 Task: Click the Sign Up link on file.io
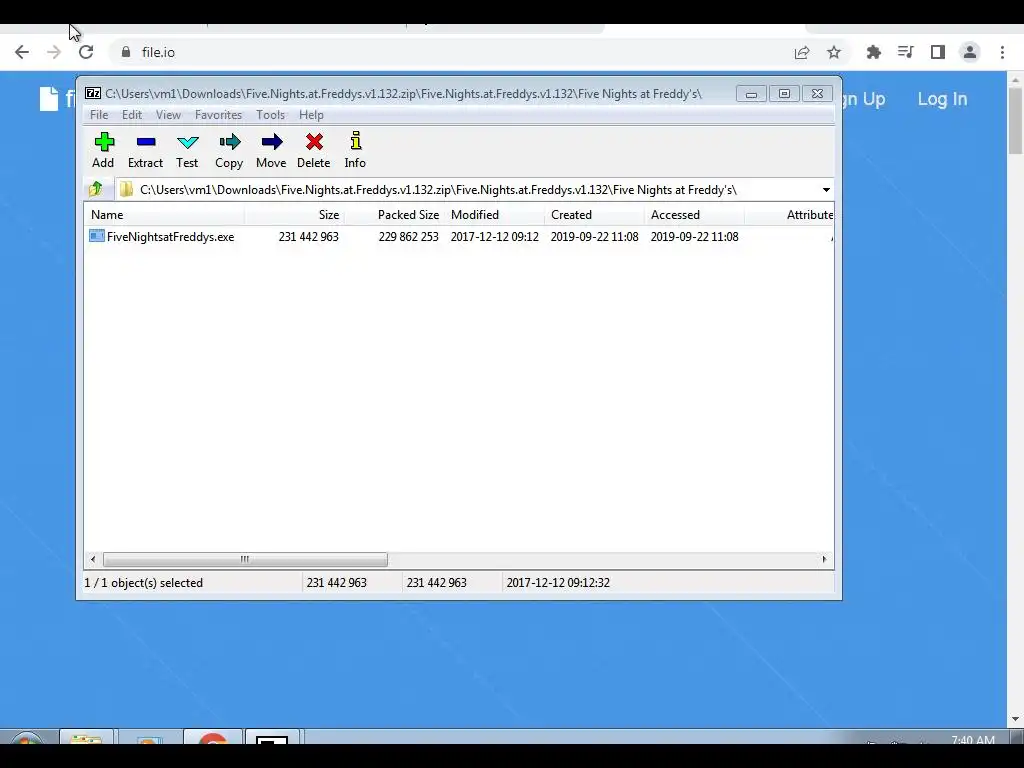click(864, 99)
